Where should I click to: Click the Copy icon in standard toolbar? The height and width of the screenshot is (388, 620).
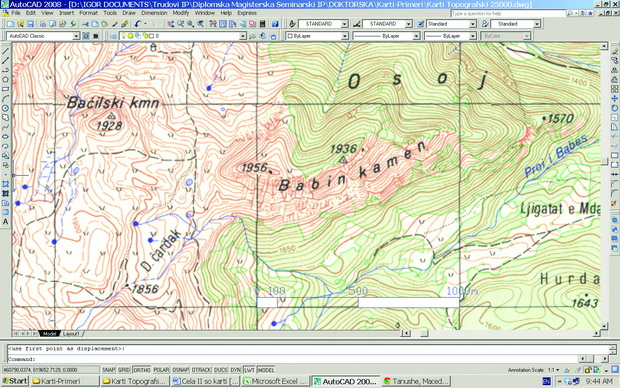[95, 24]
